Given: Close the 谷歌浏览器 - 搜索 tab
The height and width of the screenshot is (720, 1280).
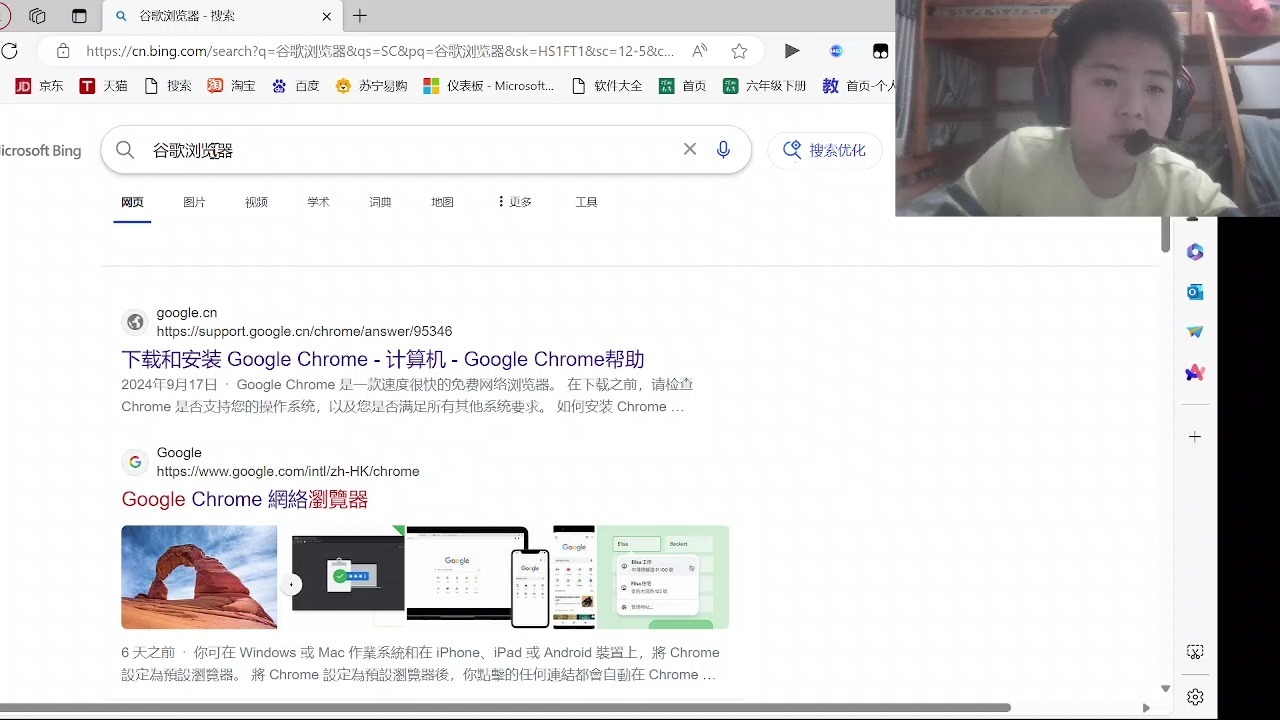Looking at the screenshot, I should pos(327,16).
